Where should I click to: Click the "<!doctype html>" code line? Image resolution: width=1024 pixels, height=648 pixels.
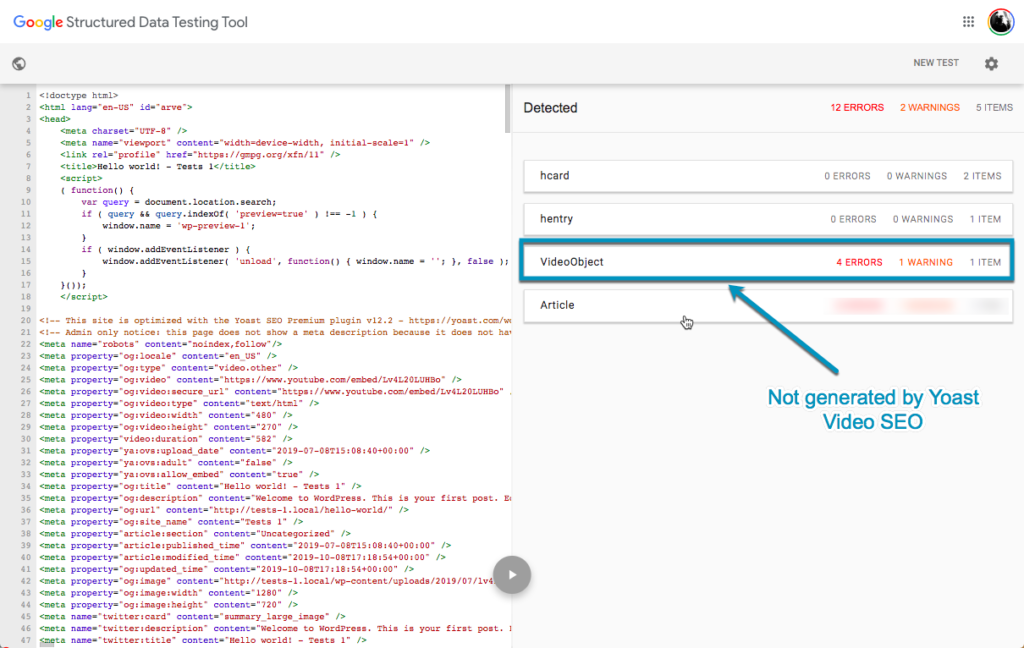tap(78, 95)
